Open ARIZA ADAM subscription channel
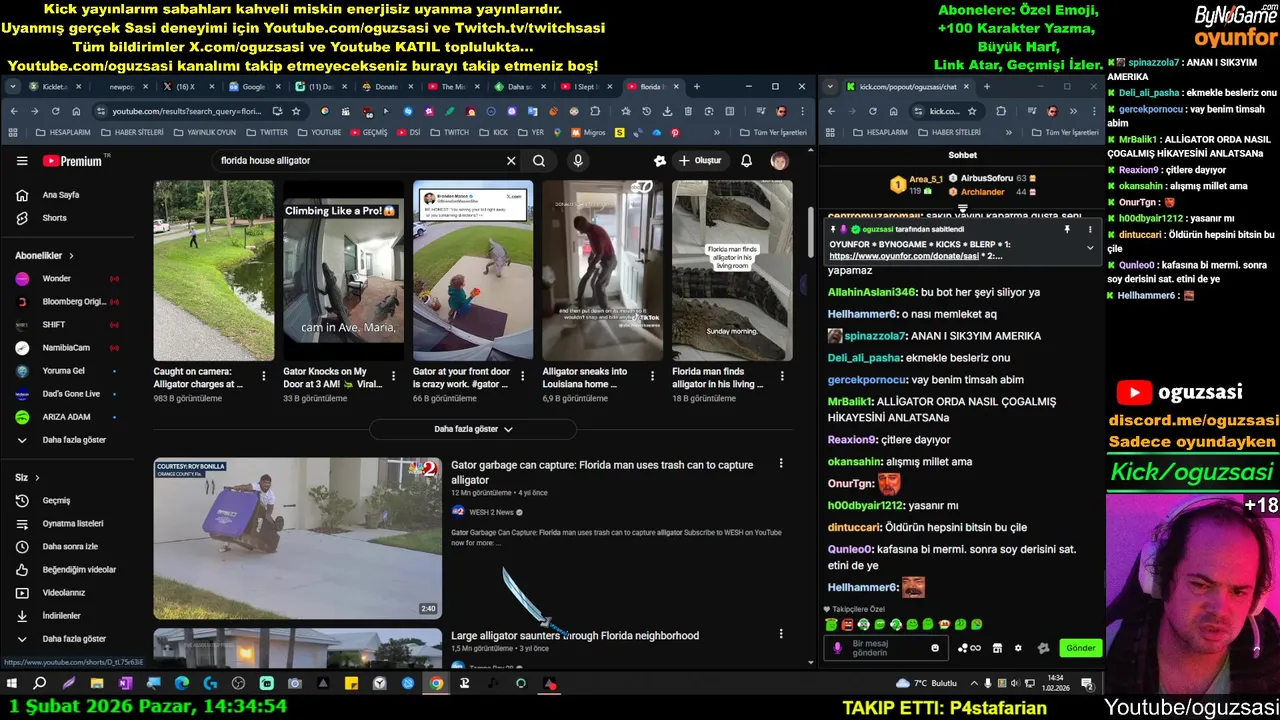Screen dimensions: 1280x720 tap(68, 417)
